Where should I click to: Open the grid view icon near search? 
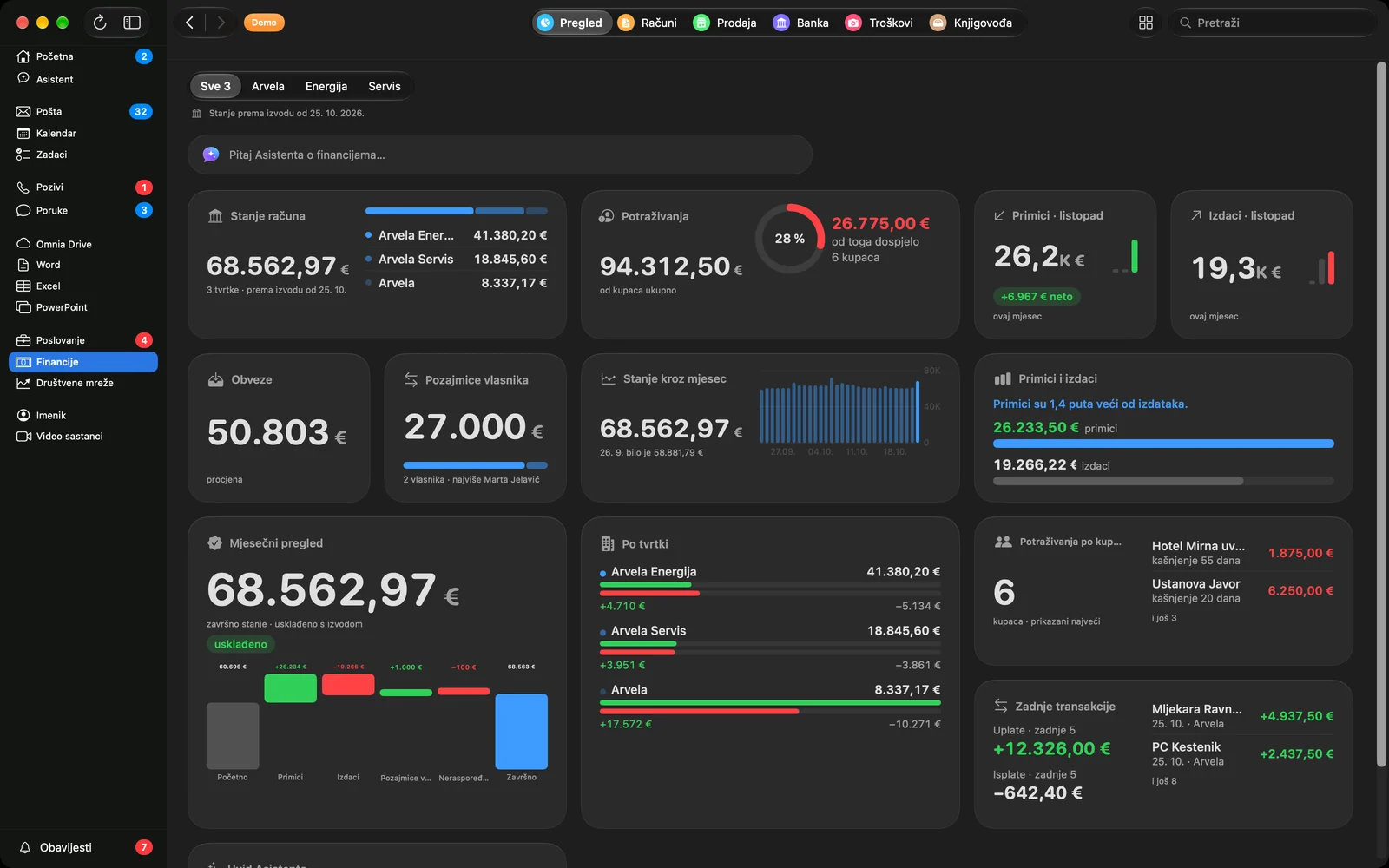coord(1146,23)
